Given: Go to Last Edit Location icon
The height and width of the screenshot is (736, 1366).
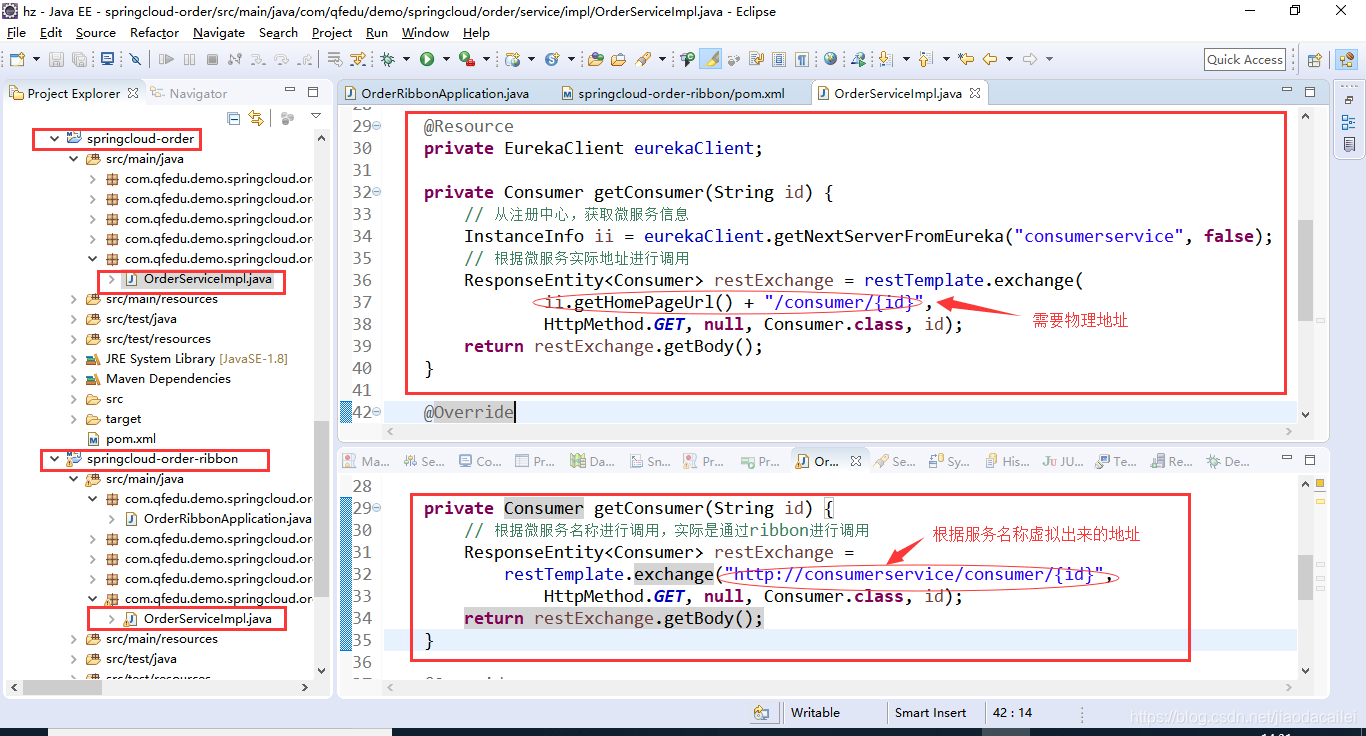Looking at the screenshot, I should click(965, 59).
